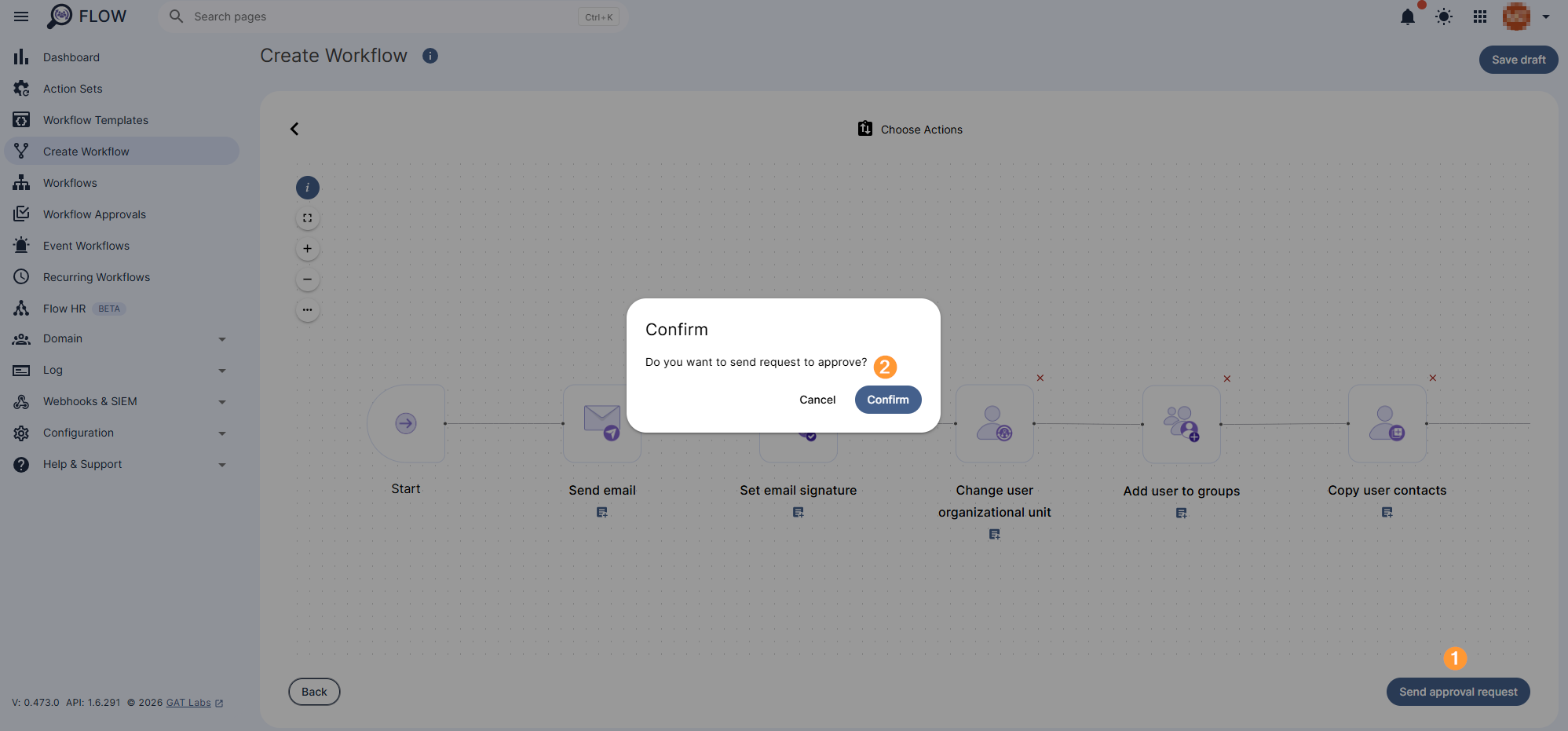Click the Recurring Workflows clock icon
Screen dimensions: 1568x731
click(x=21, y=276)
